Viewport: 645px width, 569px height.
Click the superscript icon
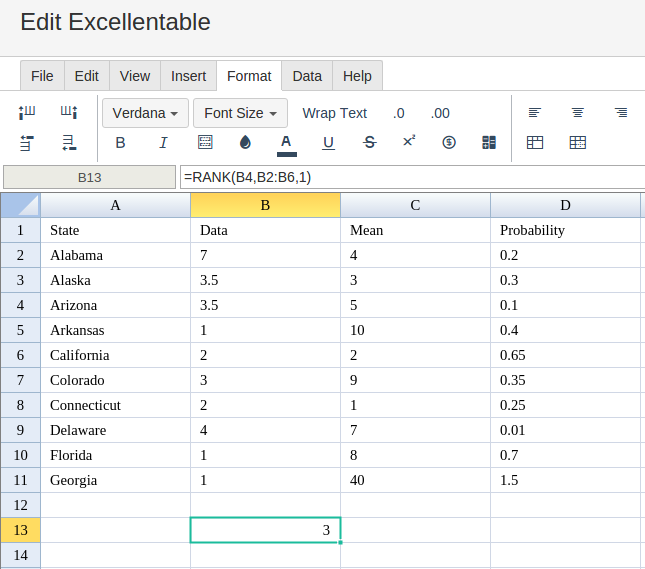pyautogui.click(x=409, y=142)
